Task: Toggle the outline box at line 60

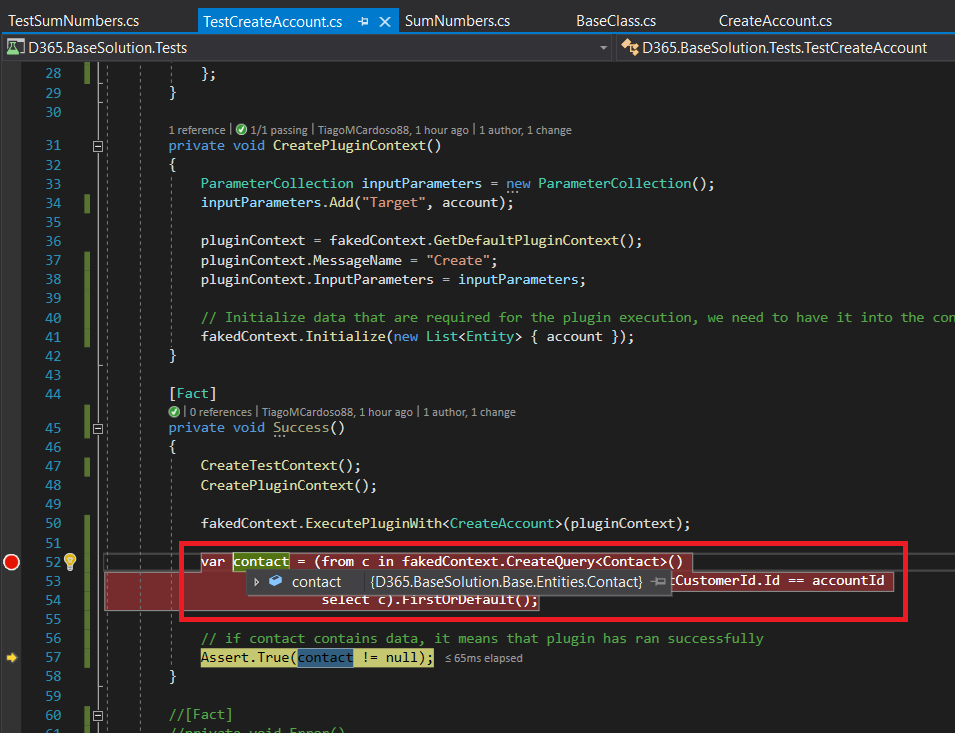Action: [98, 715]
